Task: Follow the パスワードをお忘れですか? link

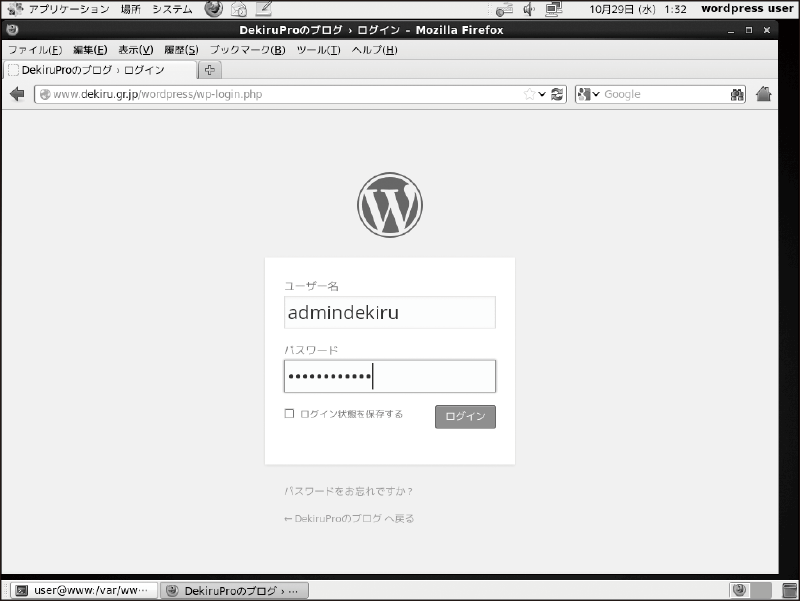Action: click(348, 491)
